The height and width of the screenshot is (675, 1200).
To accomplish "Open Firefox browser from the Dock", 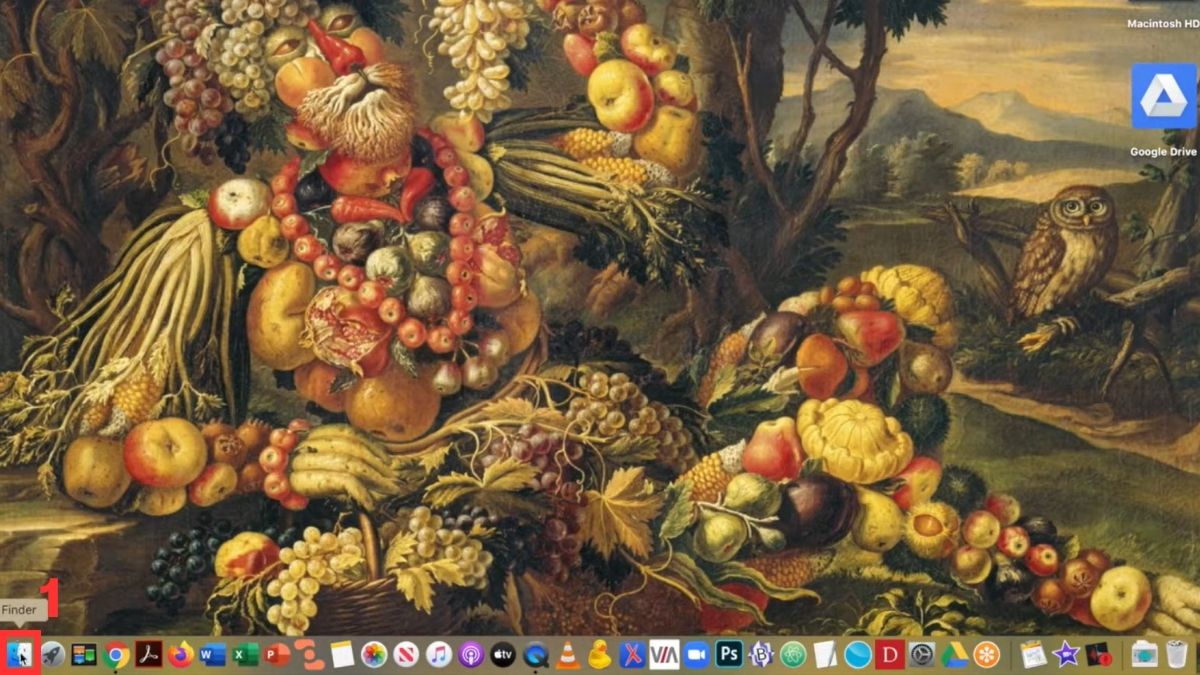I will (181, 655).
